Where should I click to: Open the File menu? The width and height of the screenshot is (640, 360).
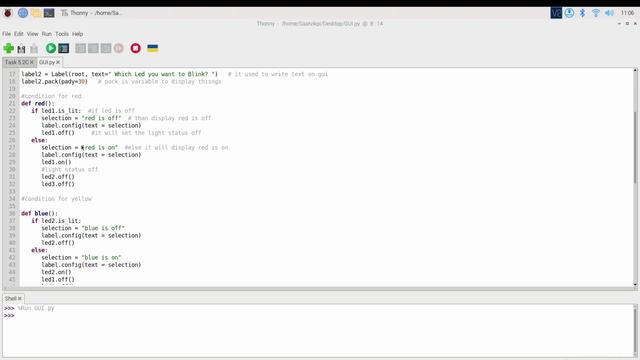(7, 34)
